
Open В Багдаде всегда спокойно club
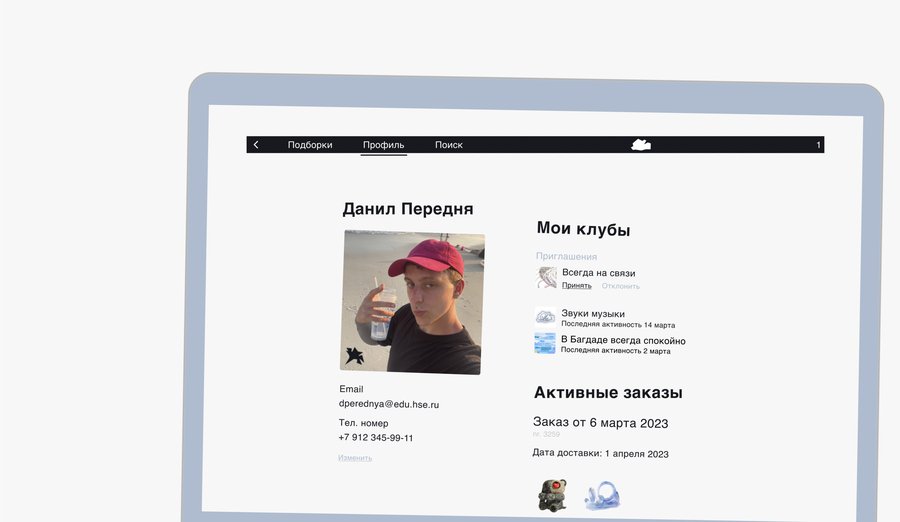(x=623, y=340)
